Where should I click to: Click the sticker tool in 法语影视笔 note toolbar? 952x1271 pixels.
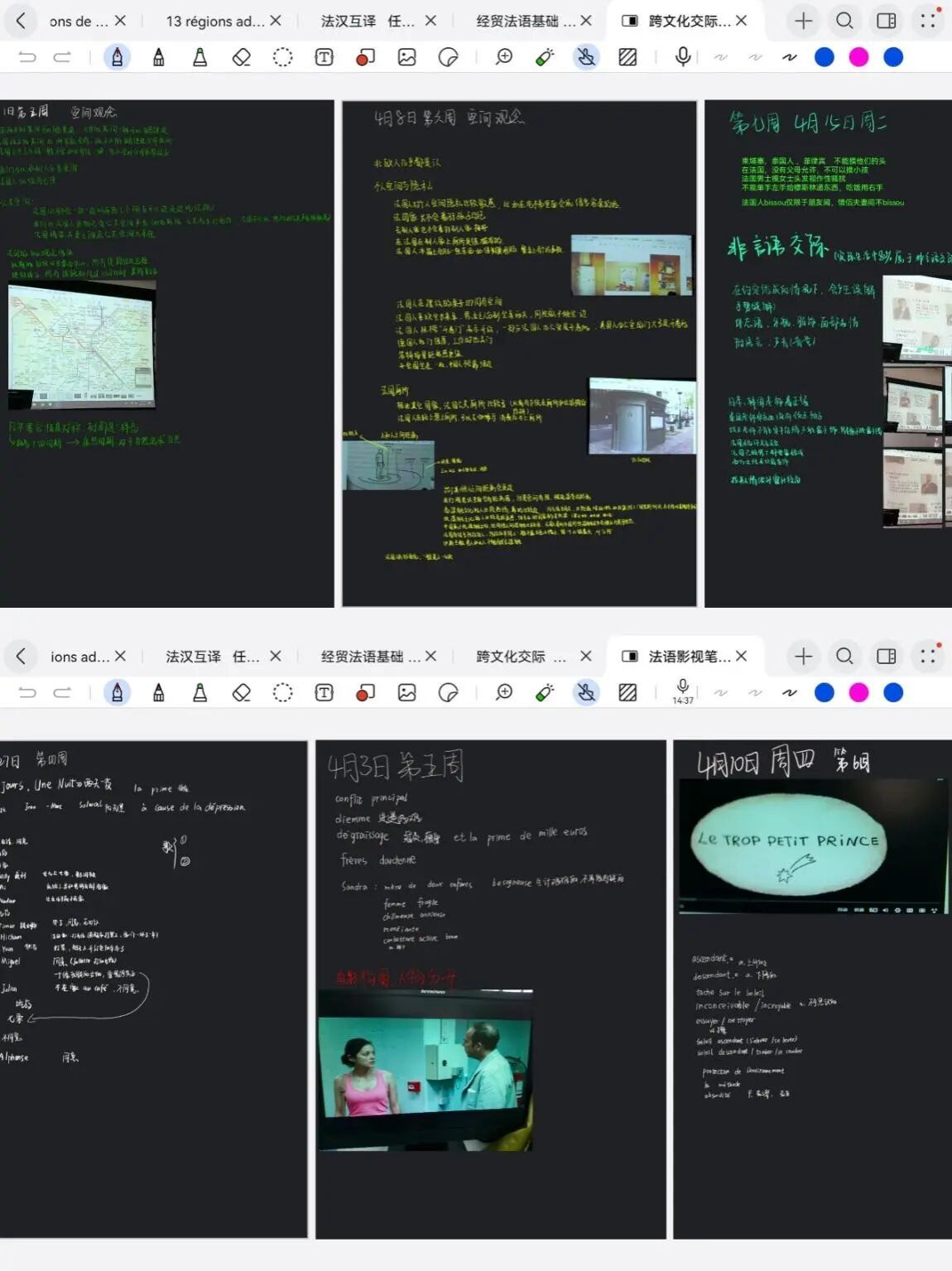[448, 693]
